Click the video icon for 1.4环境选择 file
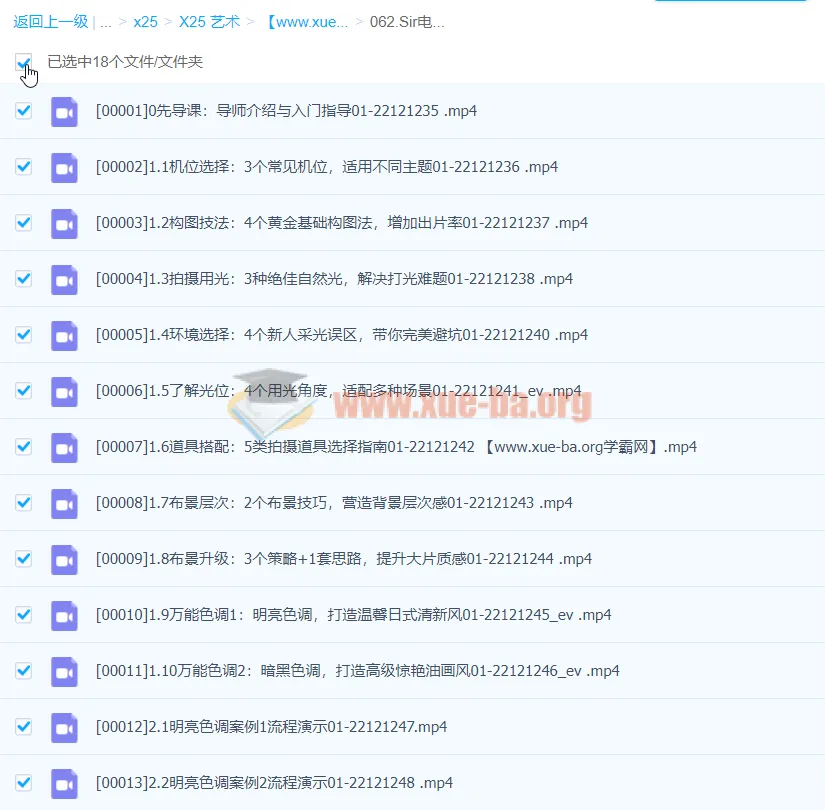The height and width of the screenshot is (810, 825). pyautogui.click(x=64, y=335)
